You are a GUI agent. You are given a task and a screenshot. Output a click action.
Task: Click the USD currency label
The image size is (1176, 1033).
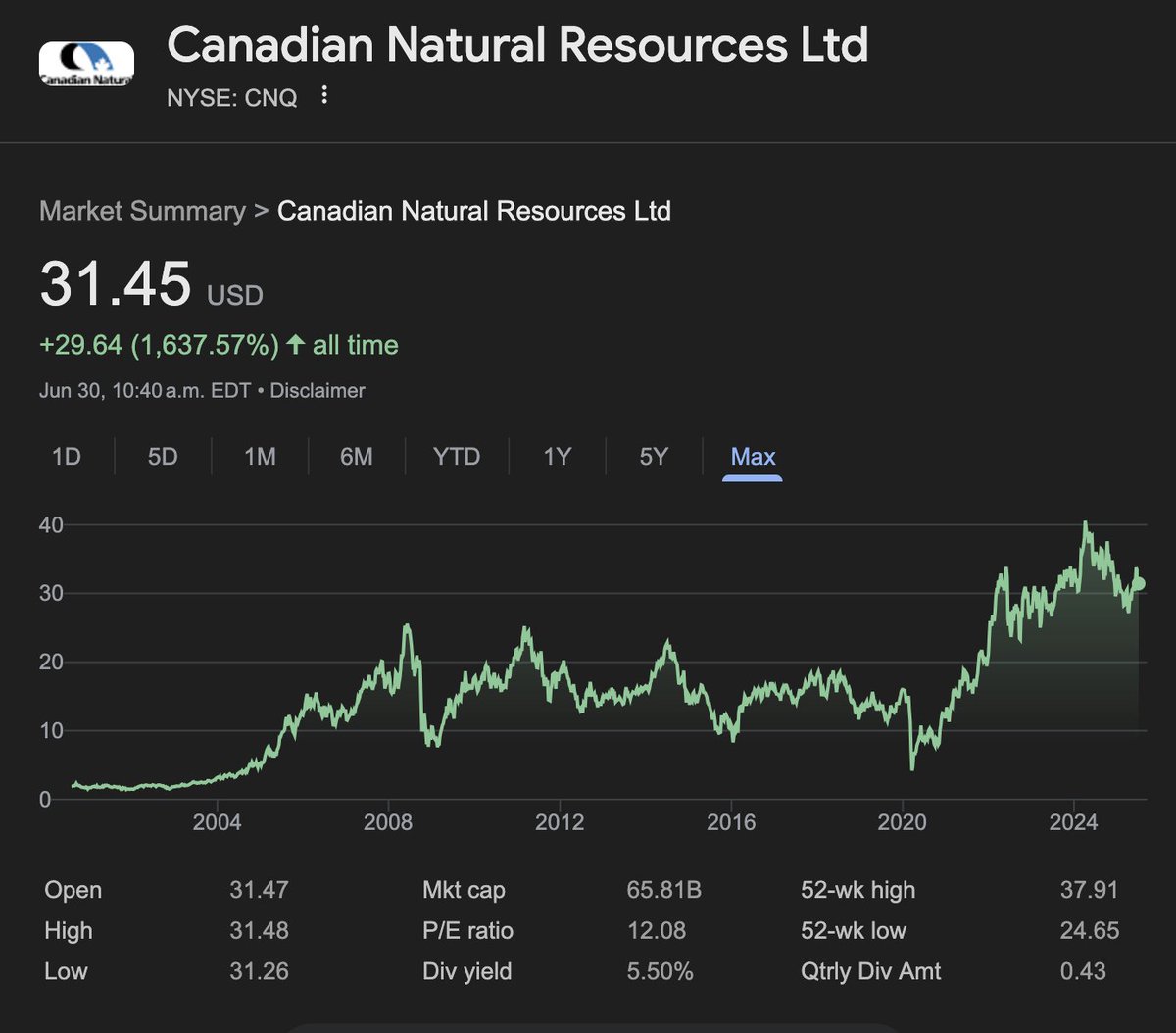(x=234, y=295)
